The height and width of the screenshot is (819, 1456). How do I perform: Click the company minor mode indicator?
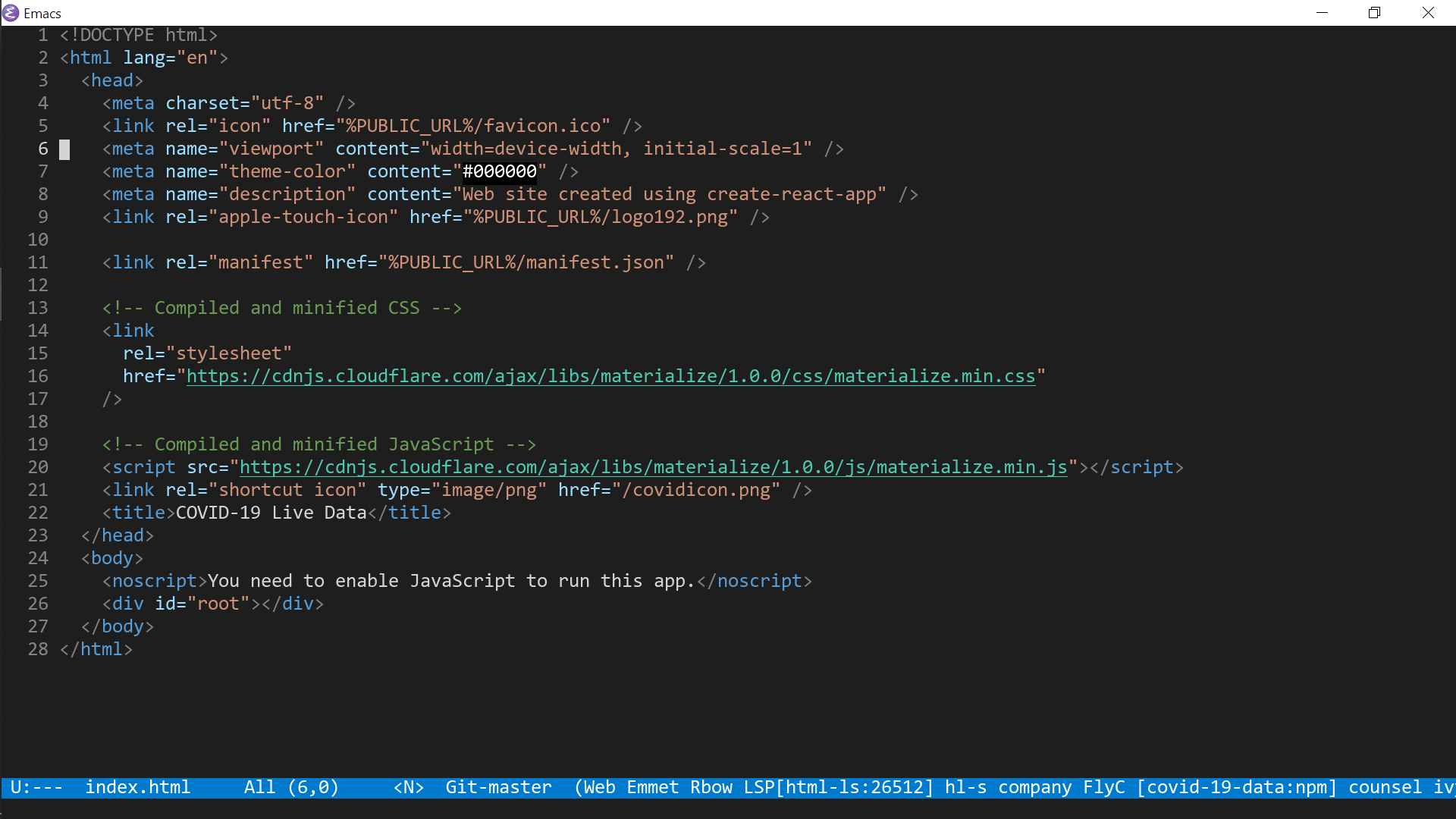(x=1034, y=787)
